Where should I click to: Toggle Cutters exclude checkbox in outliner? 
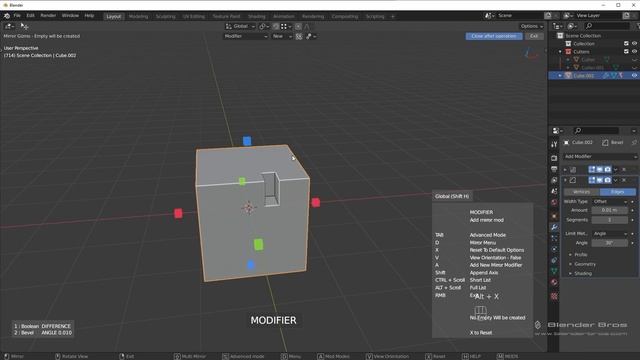626,52
